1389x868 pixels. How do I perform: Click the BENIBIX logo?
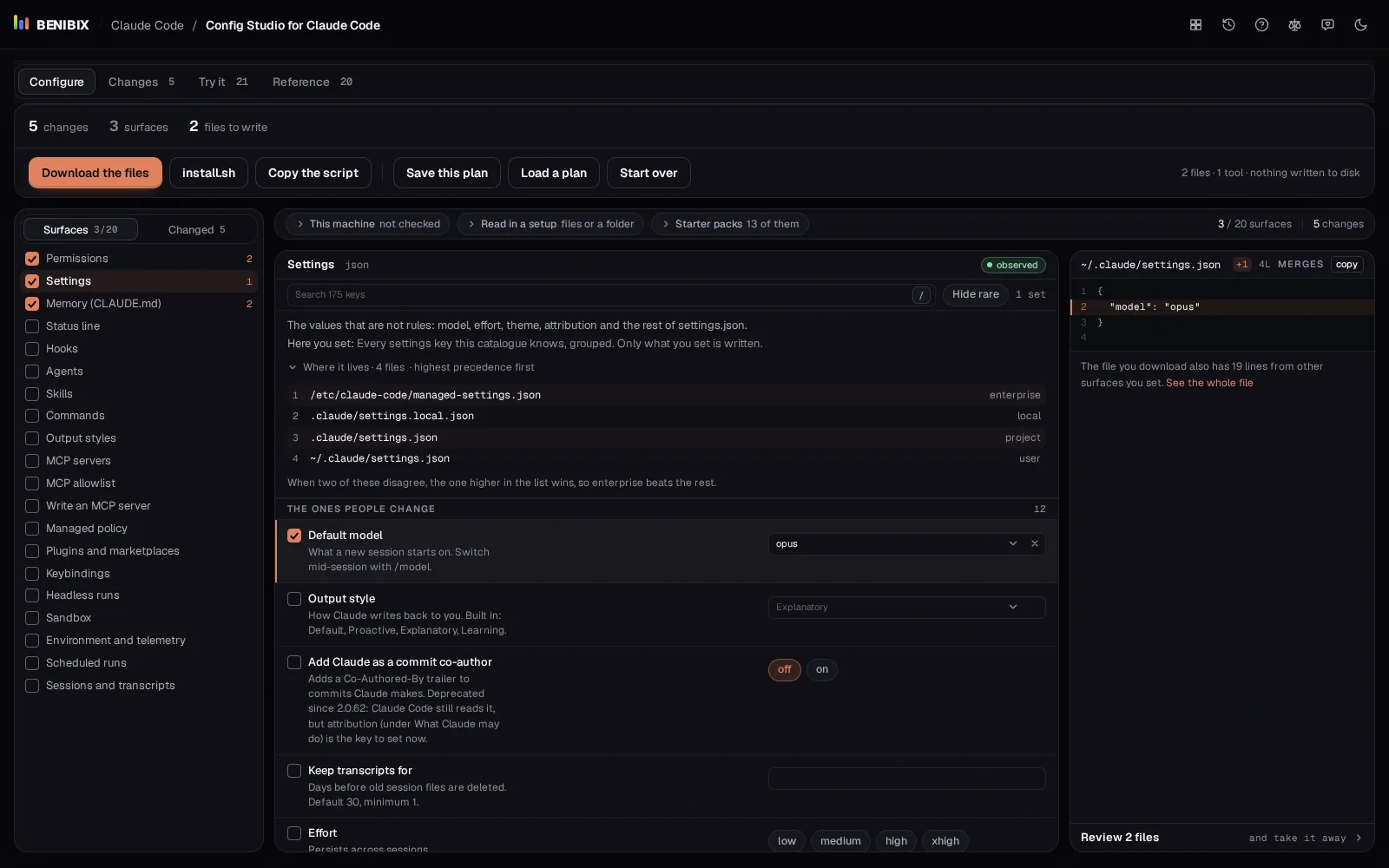[51, 24]
